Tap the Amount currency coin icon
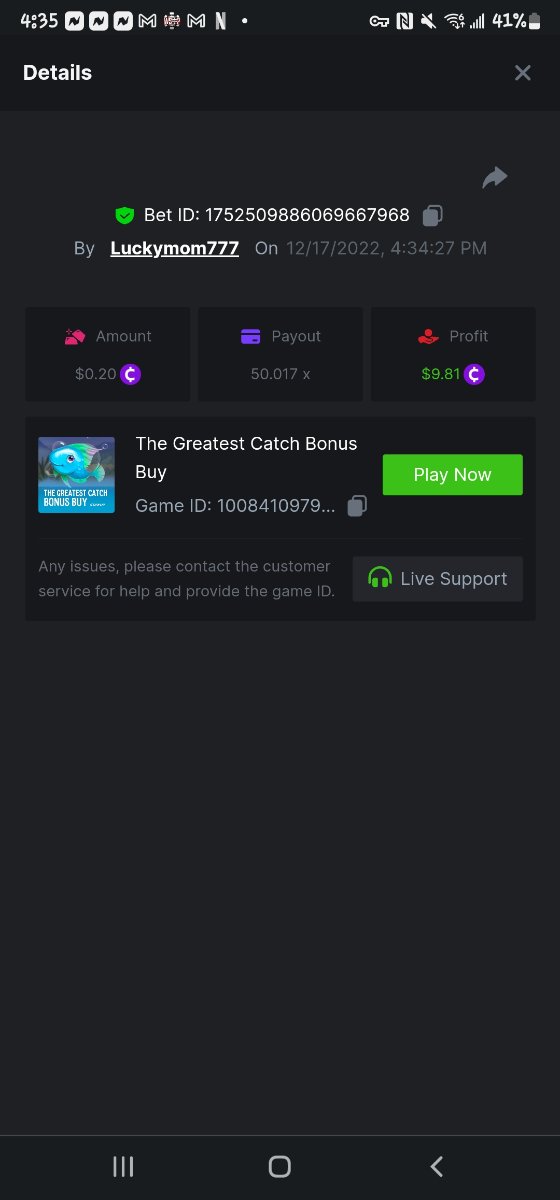The image size is (560, 1200). tap(131, 374)
